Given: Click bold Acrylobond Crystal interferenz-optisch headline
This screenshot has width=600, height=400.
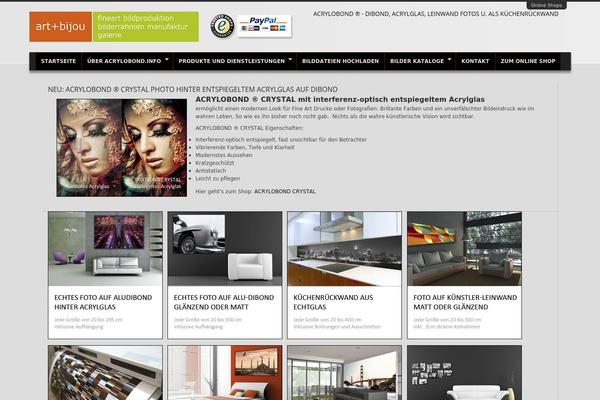Looking at the screenshot, I should 340,100.
